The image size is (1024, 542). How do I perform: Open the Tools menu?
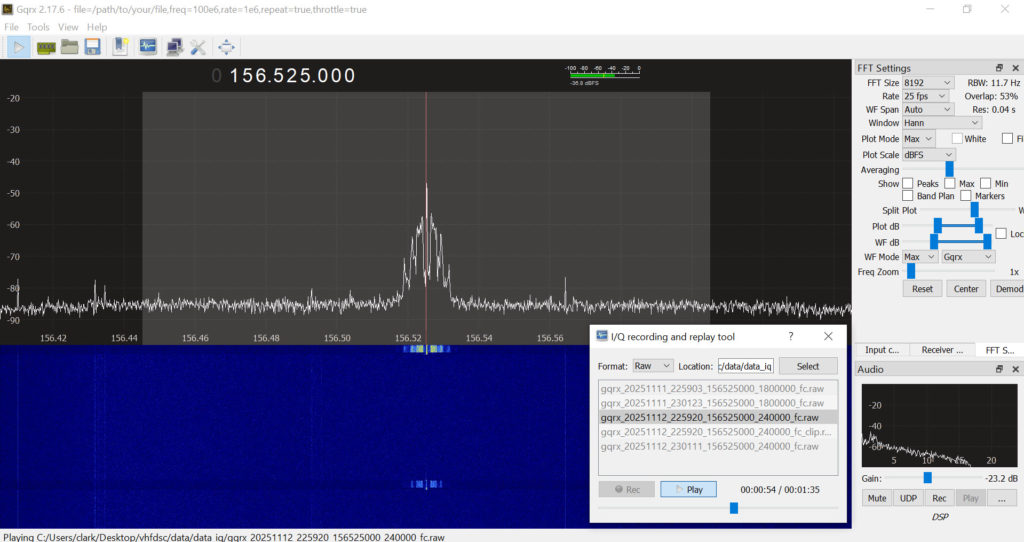[x=38, y=27]
